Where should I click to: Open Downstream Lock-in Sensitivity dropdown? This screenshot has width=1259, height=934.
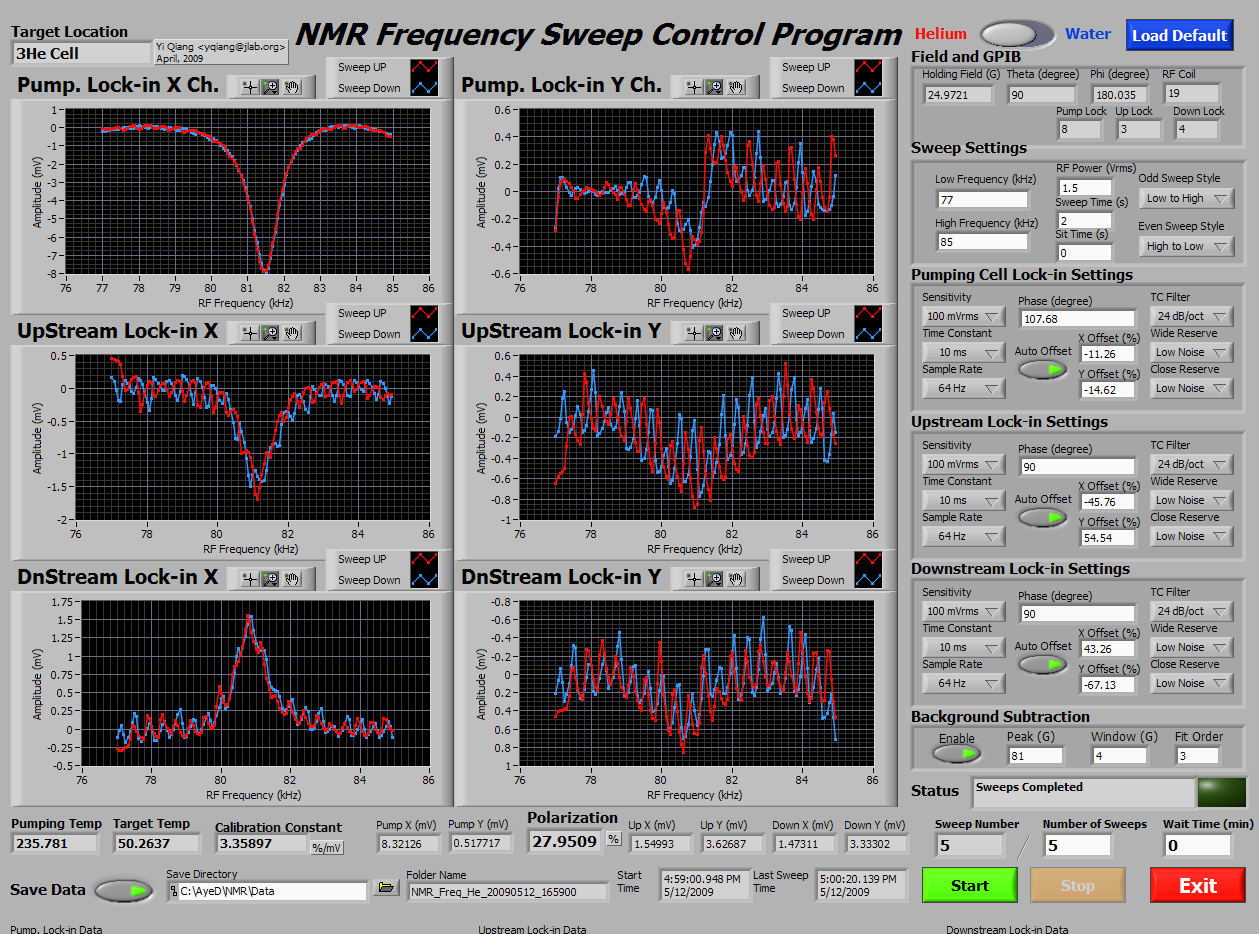[963, 611]
